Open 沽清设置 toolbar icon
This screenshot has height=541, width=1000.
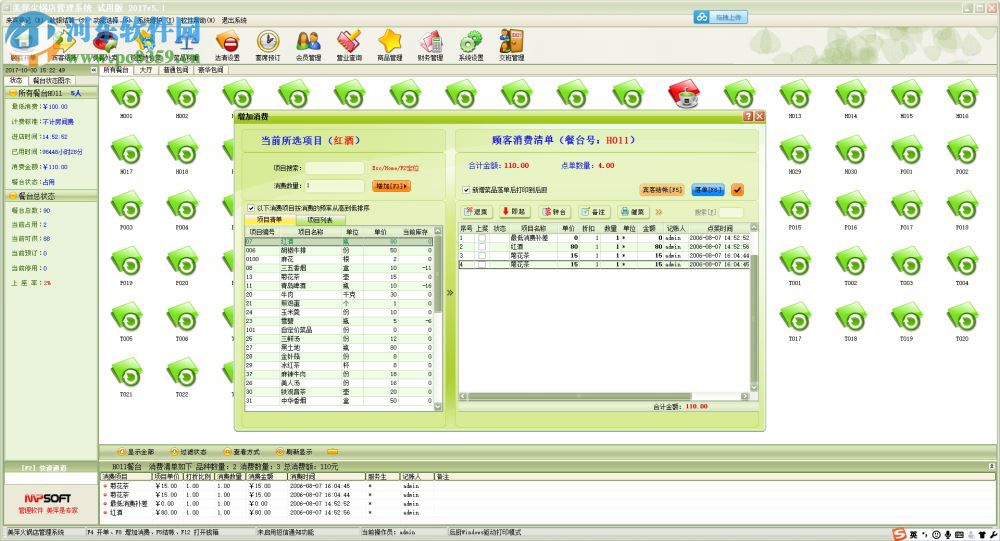[227, 45]
